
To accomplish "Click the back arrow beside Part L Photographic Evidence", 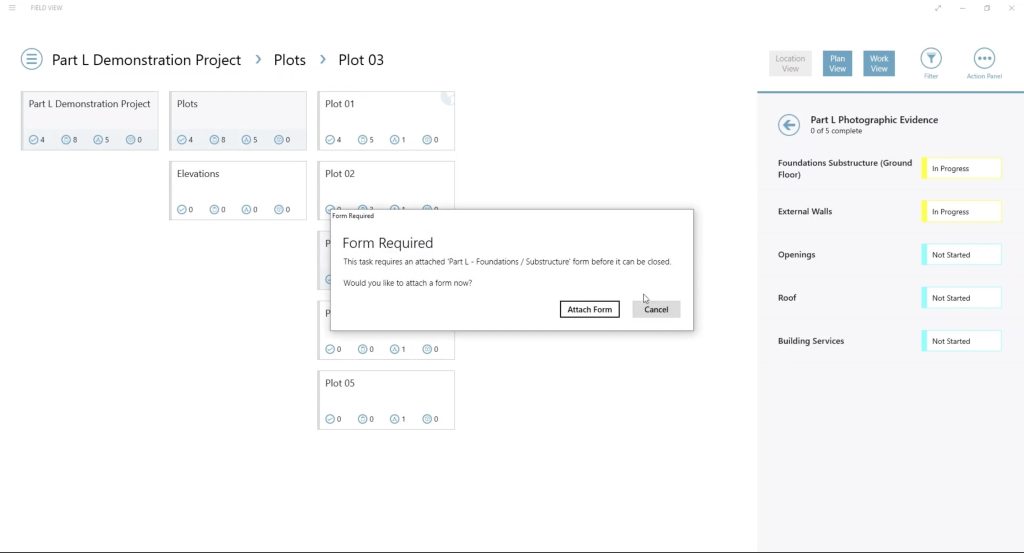I will coord(789,125).
